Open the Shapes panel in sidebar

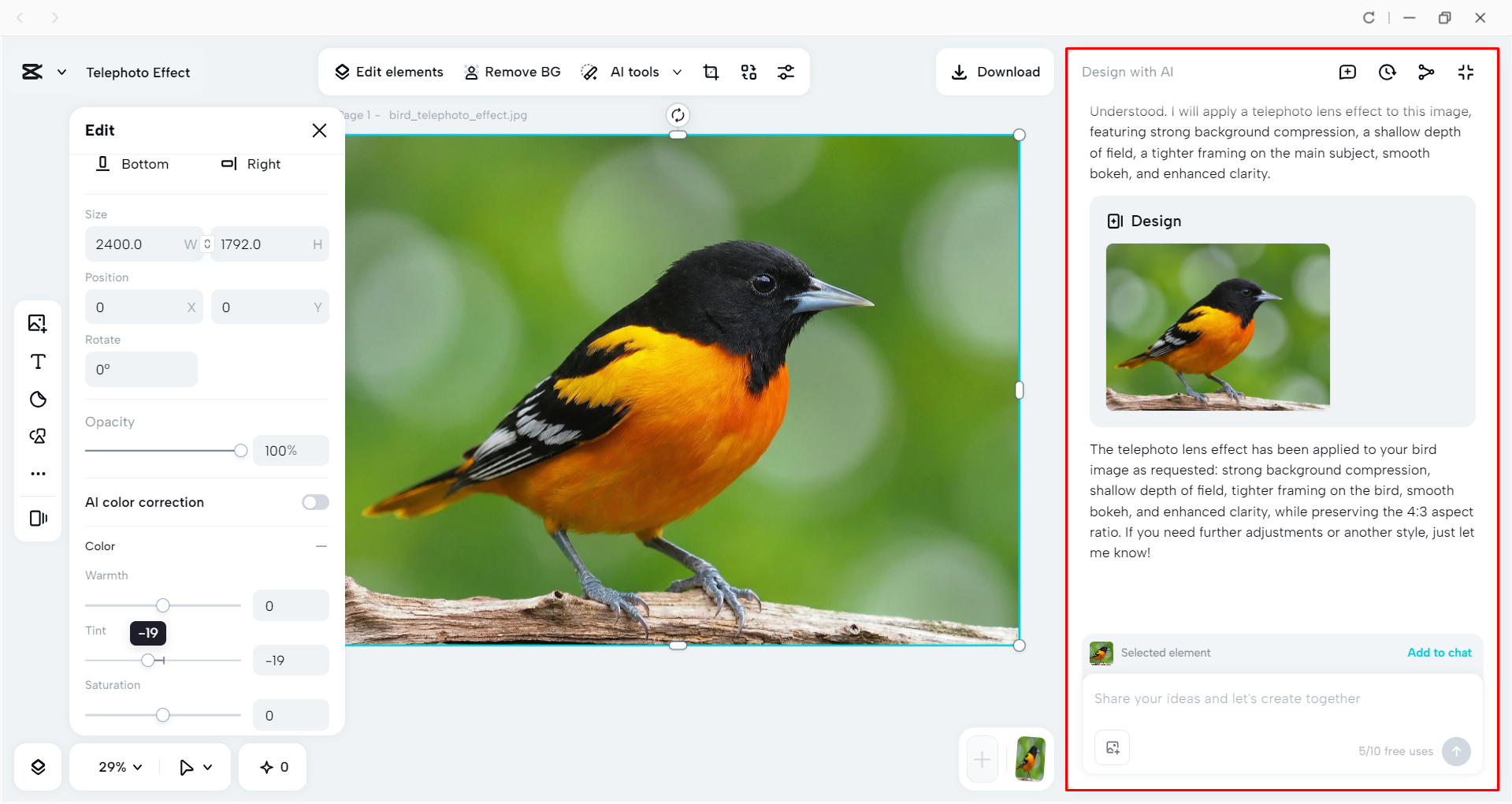[37, 436]
